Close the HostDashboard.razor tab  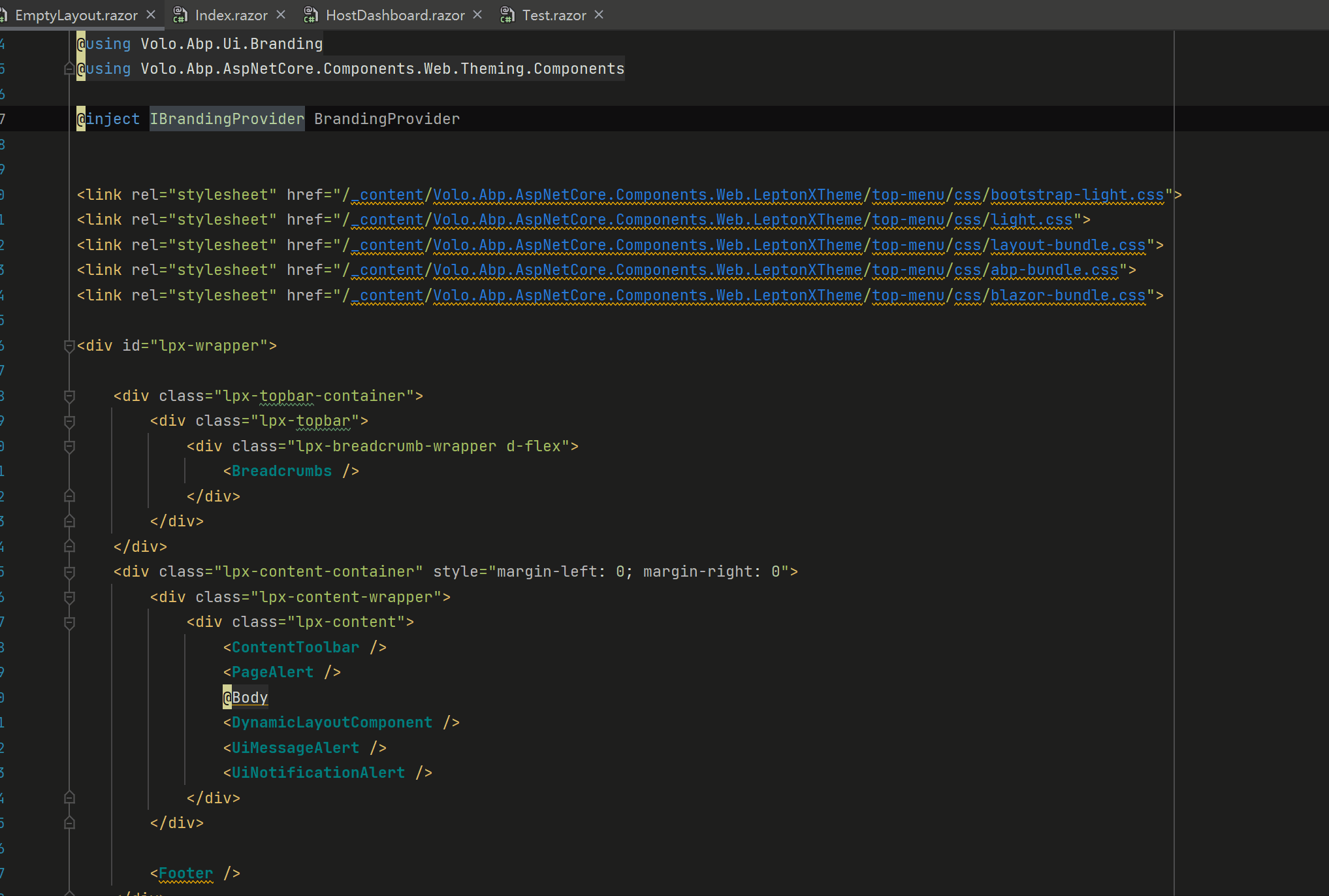point(477,14)
